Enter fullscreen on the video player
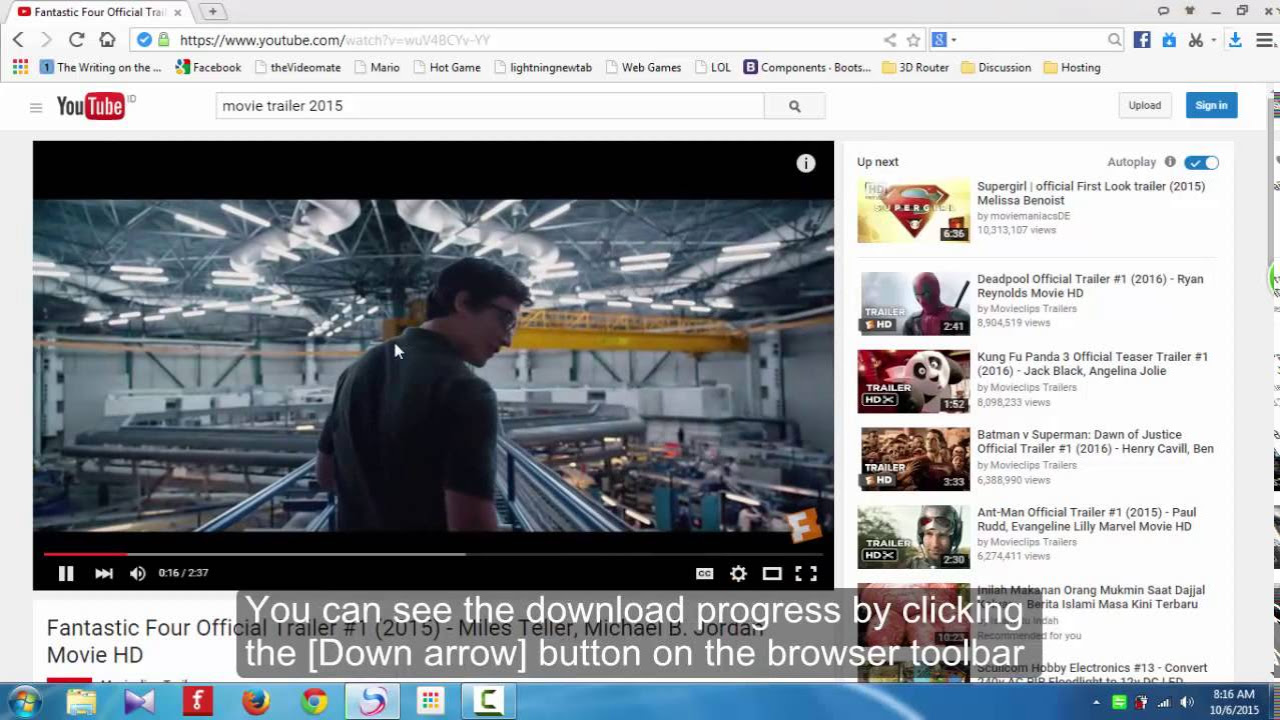The image size is (1280, 720). click(x=806, y=573)
